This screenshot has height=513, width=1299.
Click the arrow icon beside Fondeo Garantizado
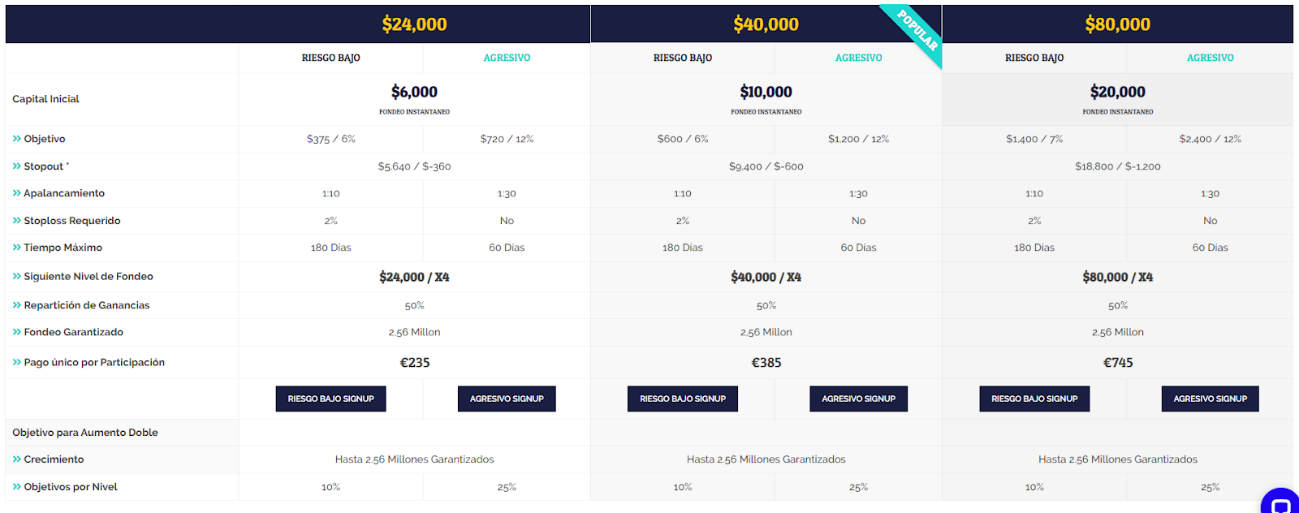[x=16, y=332]
